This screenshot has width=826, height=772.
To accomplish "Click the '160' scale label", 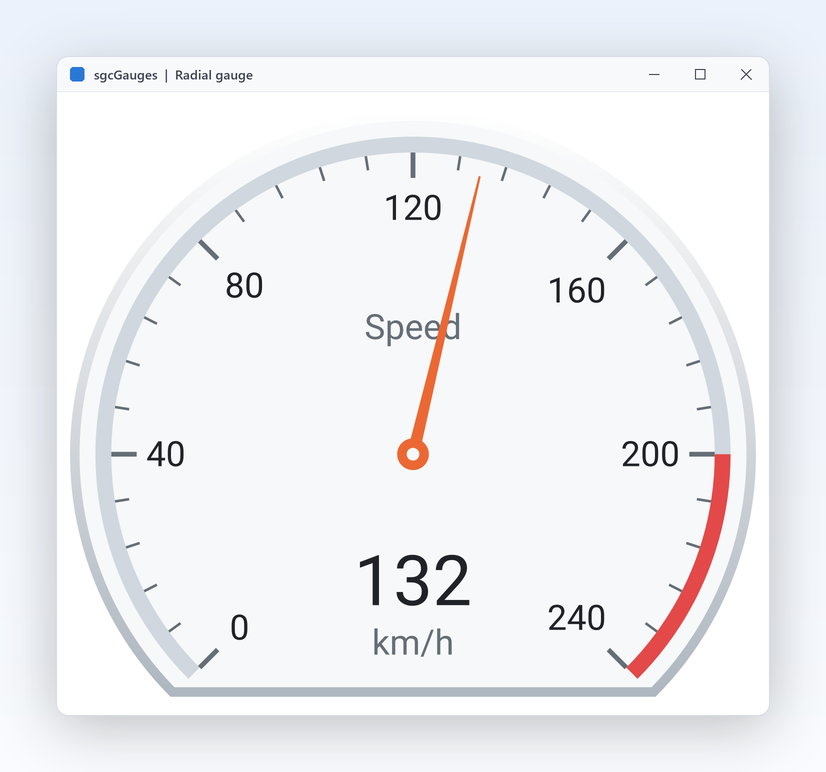I will (x=576, y=290).
